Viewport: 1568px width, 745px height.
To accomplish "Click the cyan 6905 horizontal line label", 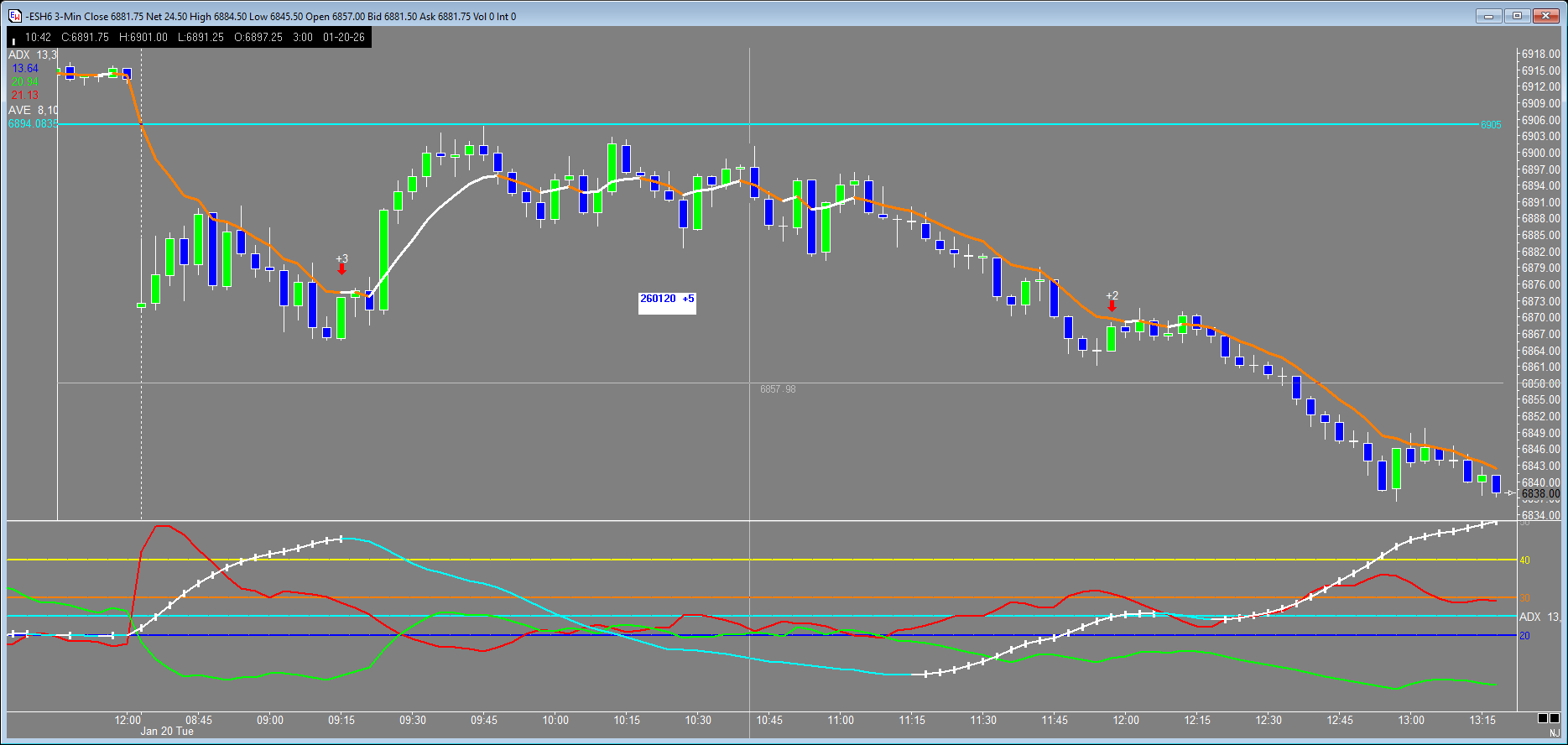I will [x=1491, y=125].
